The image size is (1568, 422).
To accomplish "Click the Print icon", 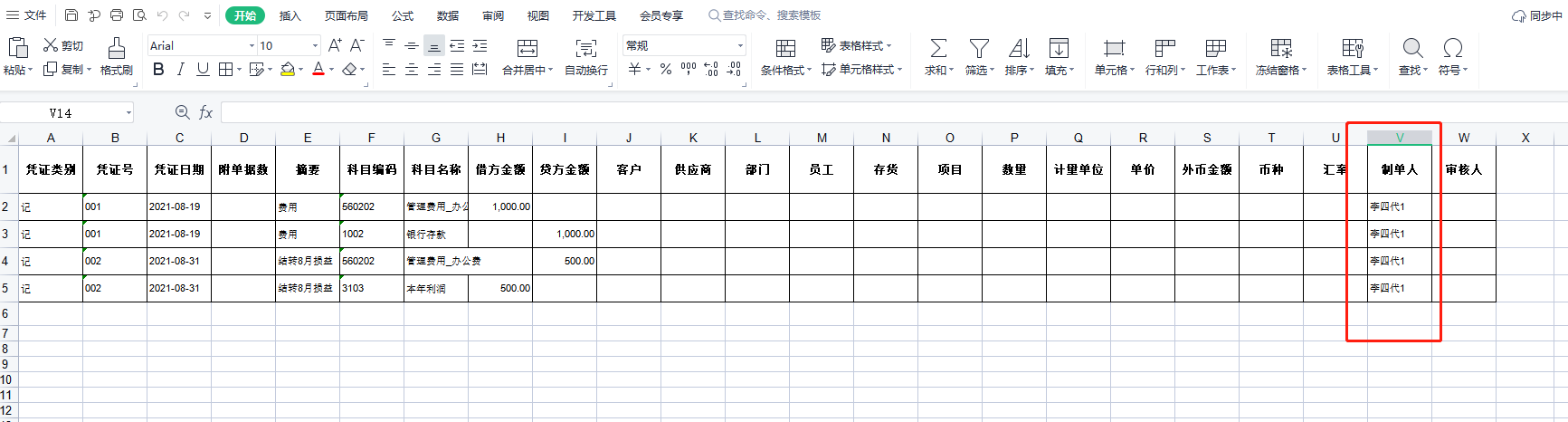I will (117, 15).
